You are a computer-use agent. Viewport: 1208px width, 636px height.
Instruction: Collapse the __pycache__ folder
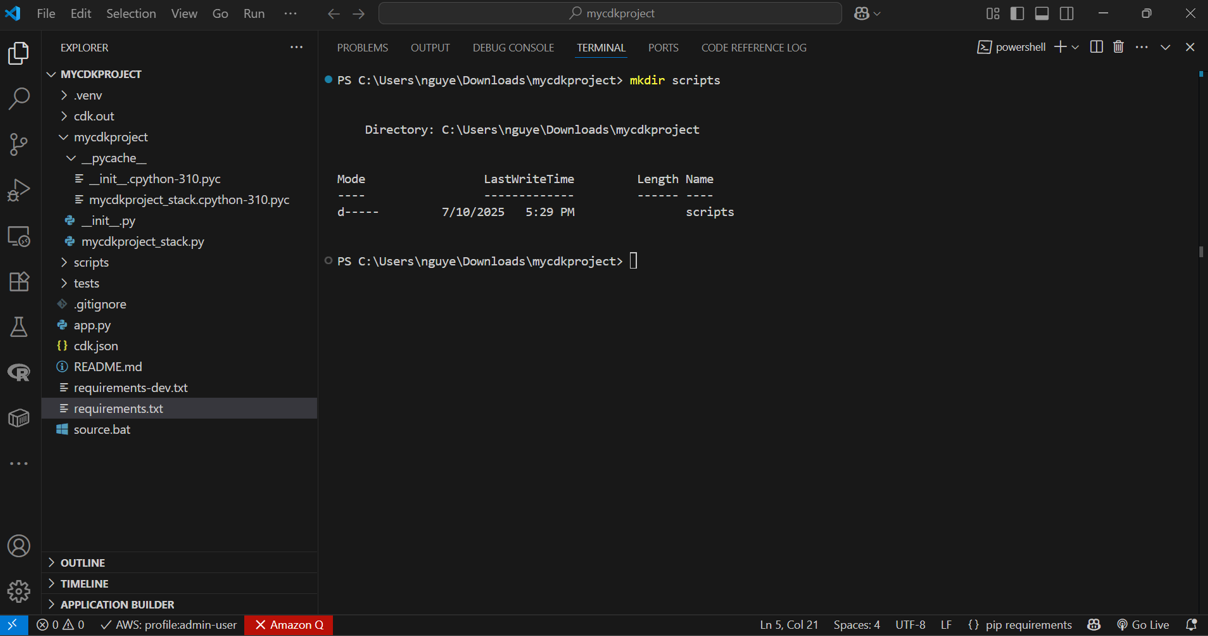tap(113, 158)
